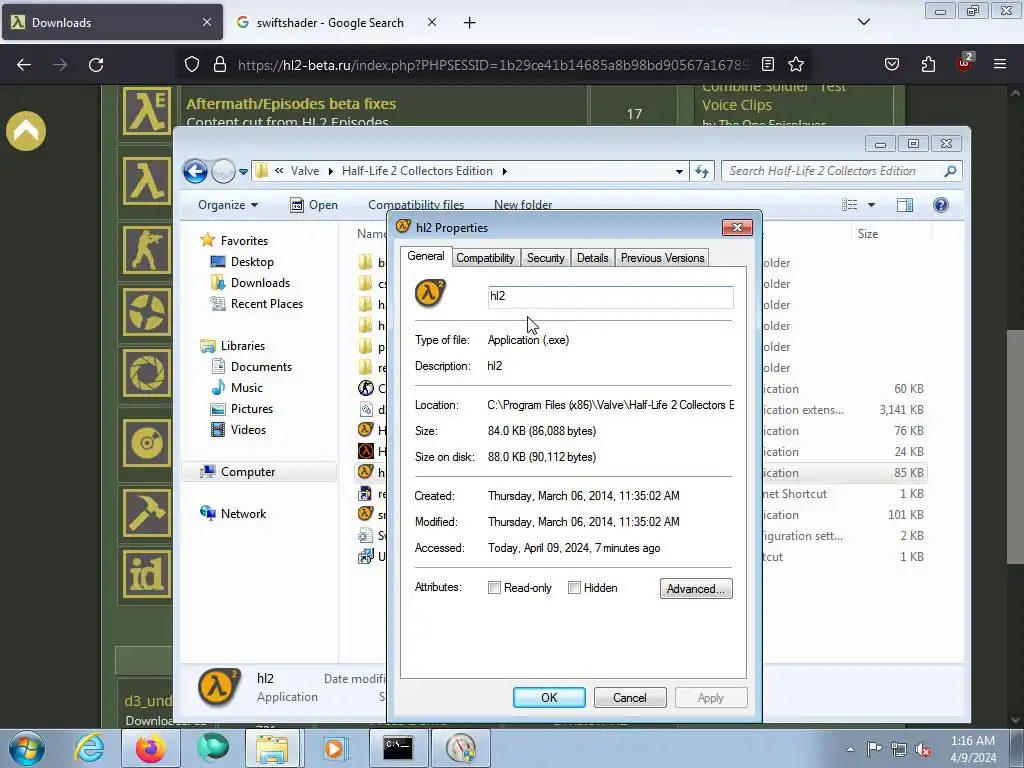Click Cancel in hl2 Properties

click(x=630, y=697)
